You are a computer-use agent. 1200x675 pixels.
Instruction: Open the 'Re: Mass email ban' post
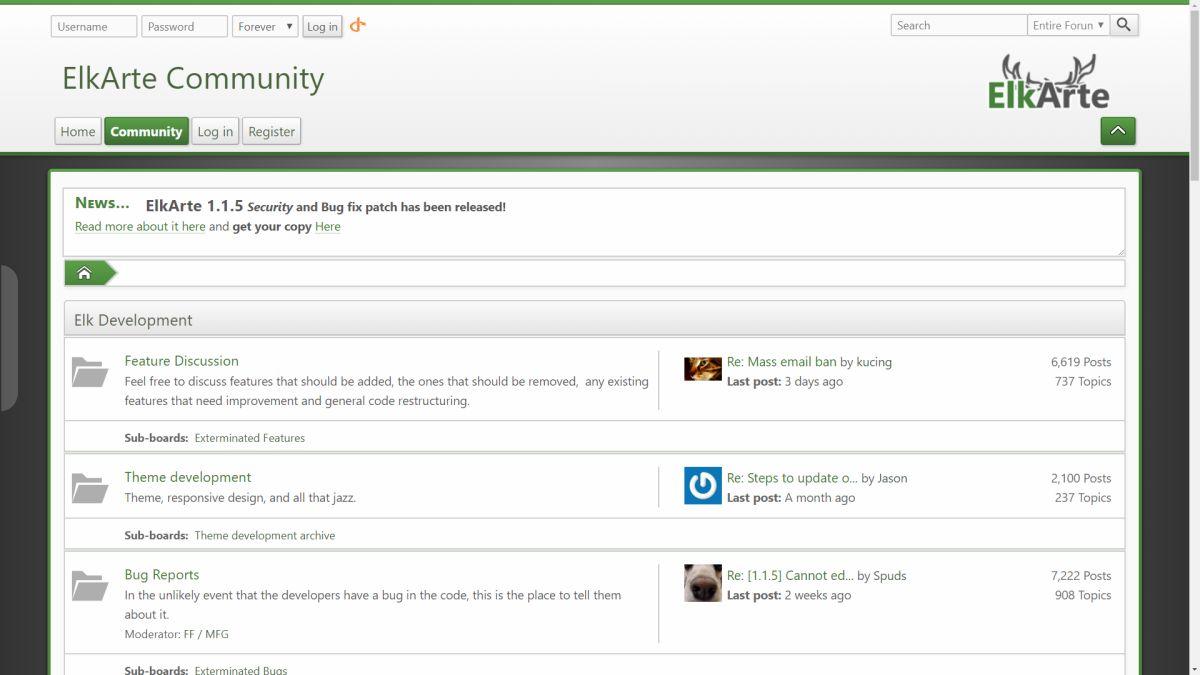(x=782, y=362)
